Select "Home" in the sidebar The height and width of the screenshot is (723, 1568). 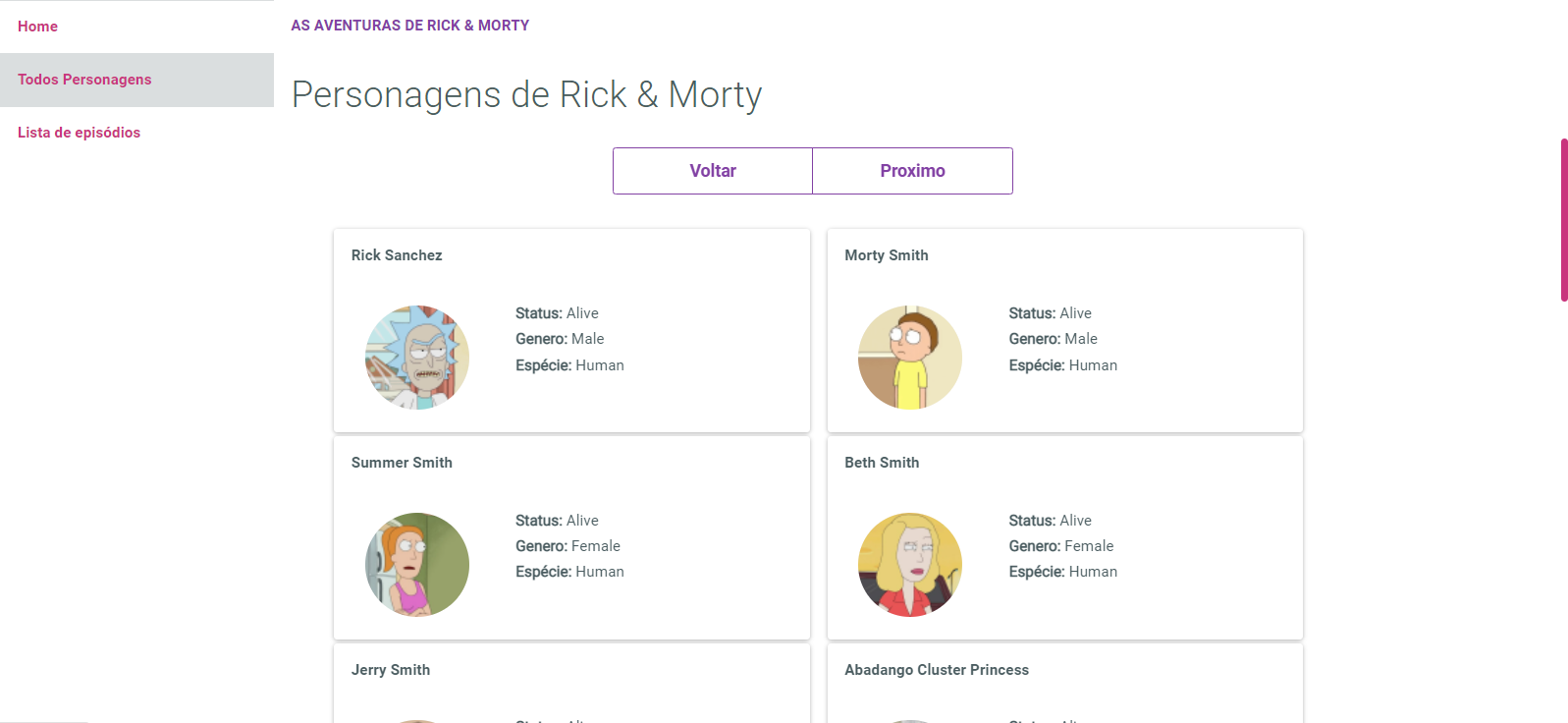tap(37, 27)
